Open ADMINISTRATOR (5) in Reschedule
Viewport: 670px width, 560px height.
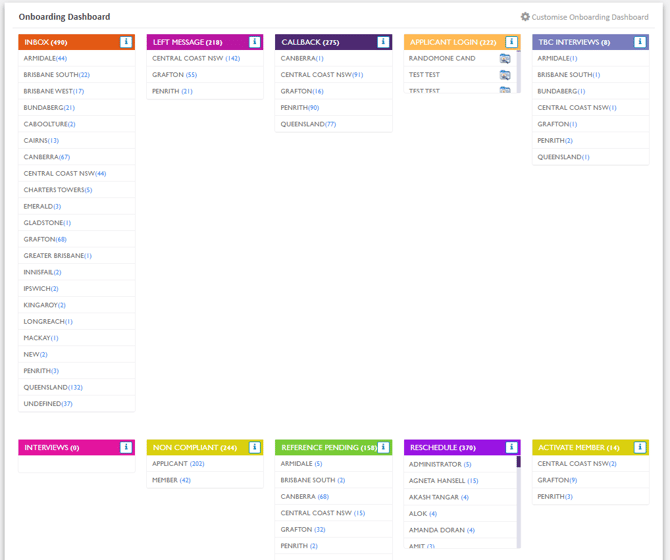tap(440, 464)
